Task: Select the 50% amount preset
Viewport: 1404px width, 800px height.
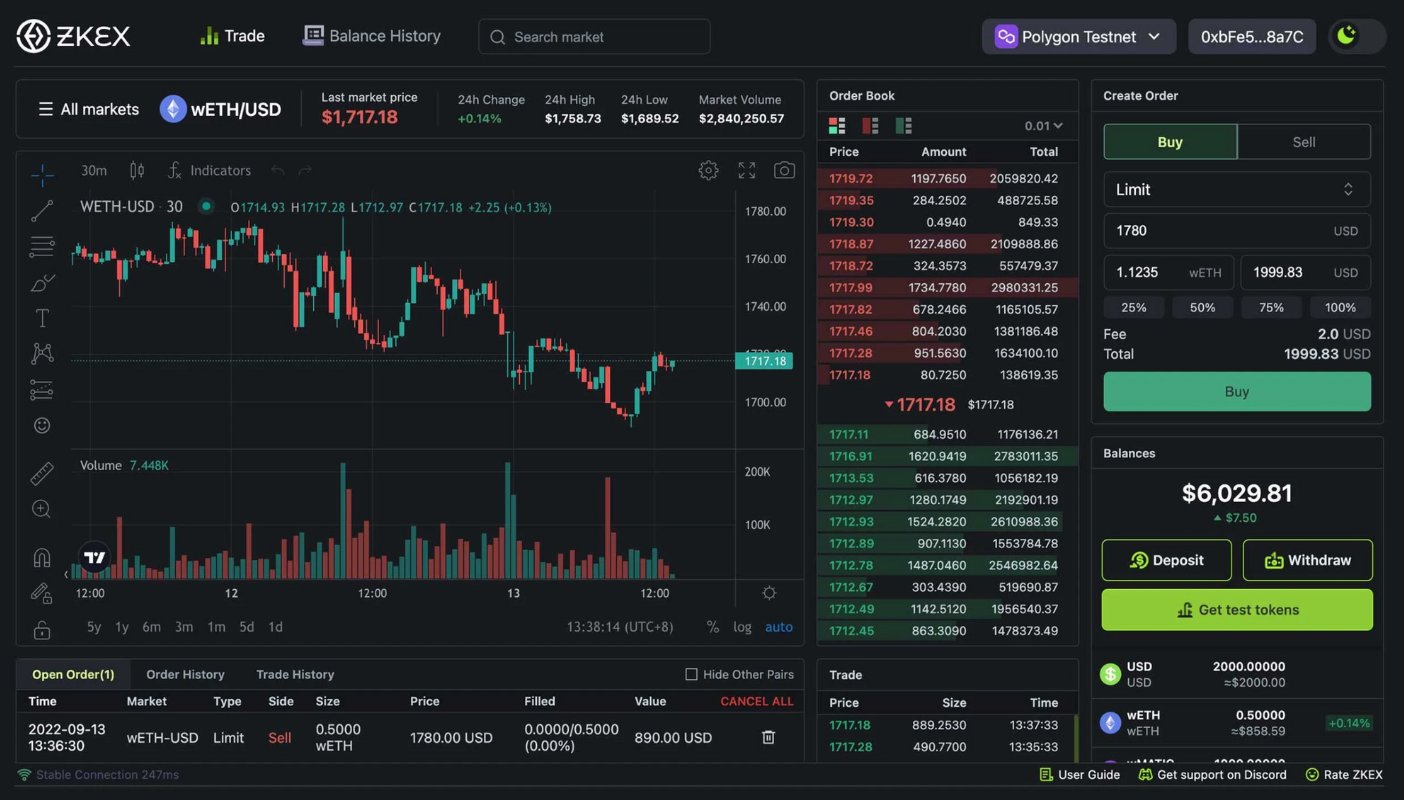Action: [1202, 307]
